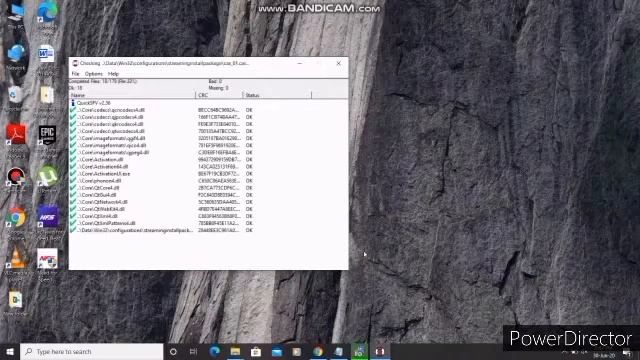
Task: Sort list by the CRC column header
Action: (219, 95)
